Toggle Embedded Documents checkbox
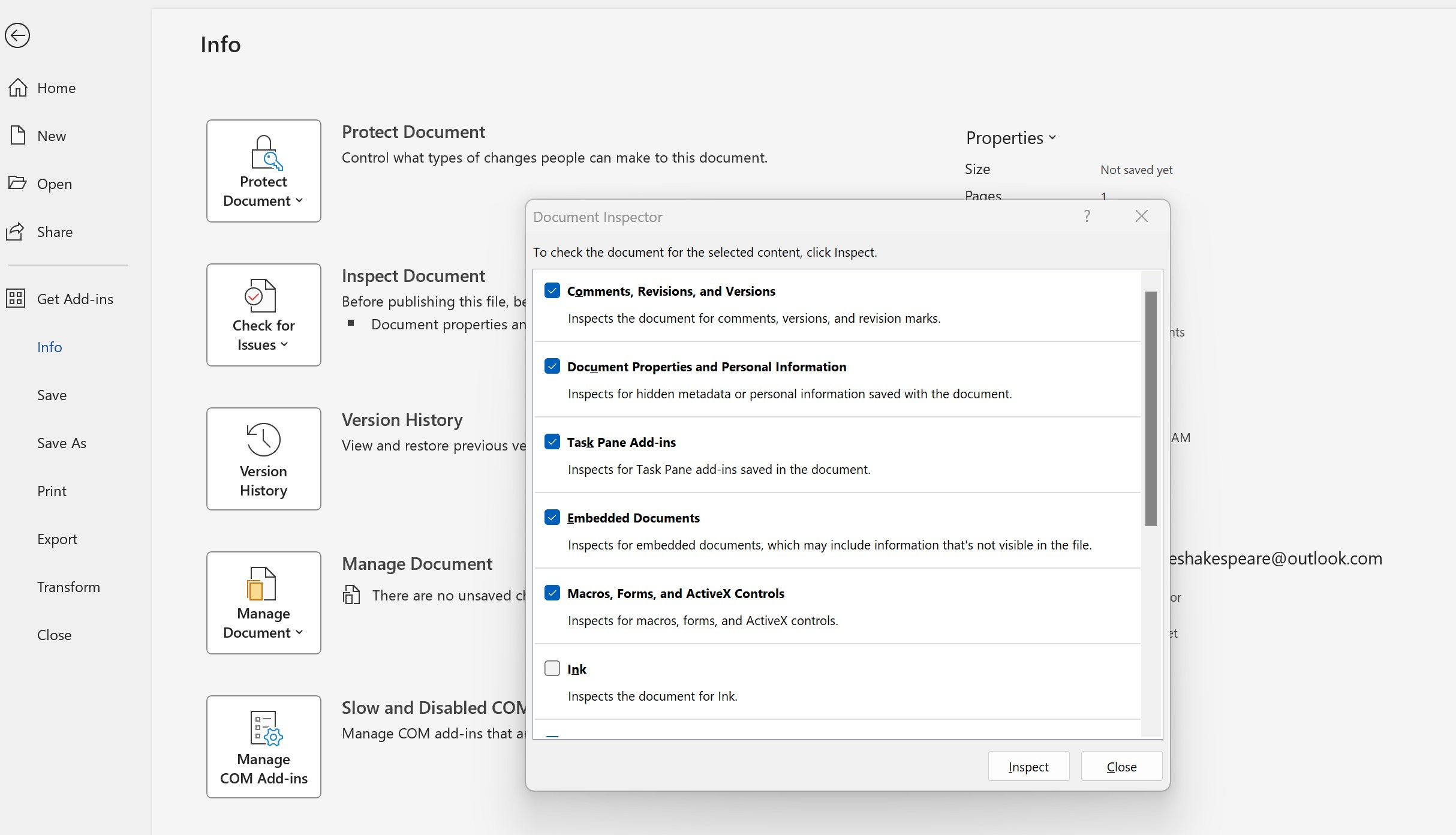The height and width of the screenshot is (835, 1456). [552, 517]
